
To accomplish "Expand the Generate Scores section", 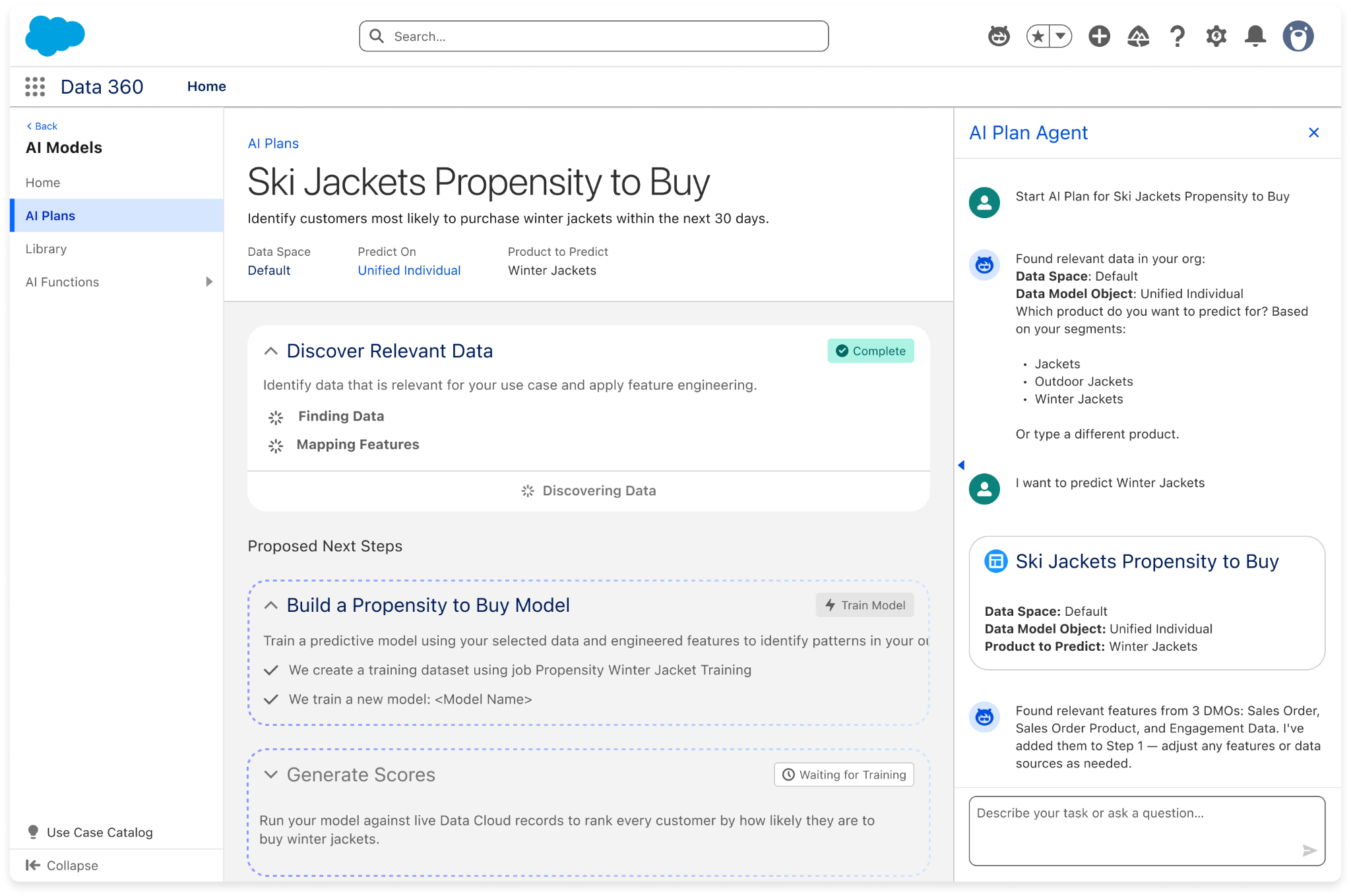I will click(270, 775).
